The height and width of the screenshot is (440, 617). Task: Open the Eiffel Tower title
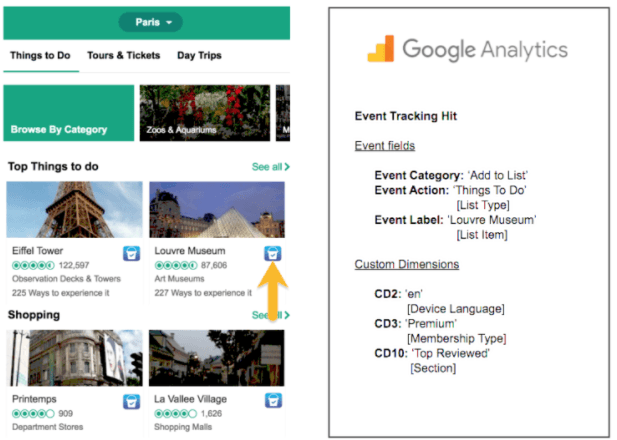point(37,251)
